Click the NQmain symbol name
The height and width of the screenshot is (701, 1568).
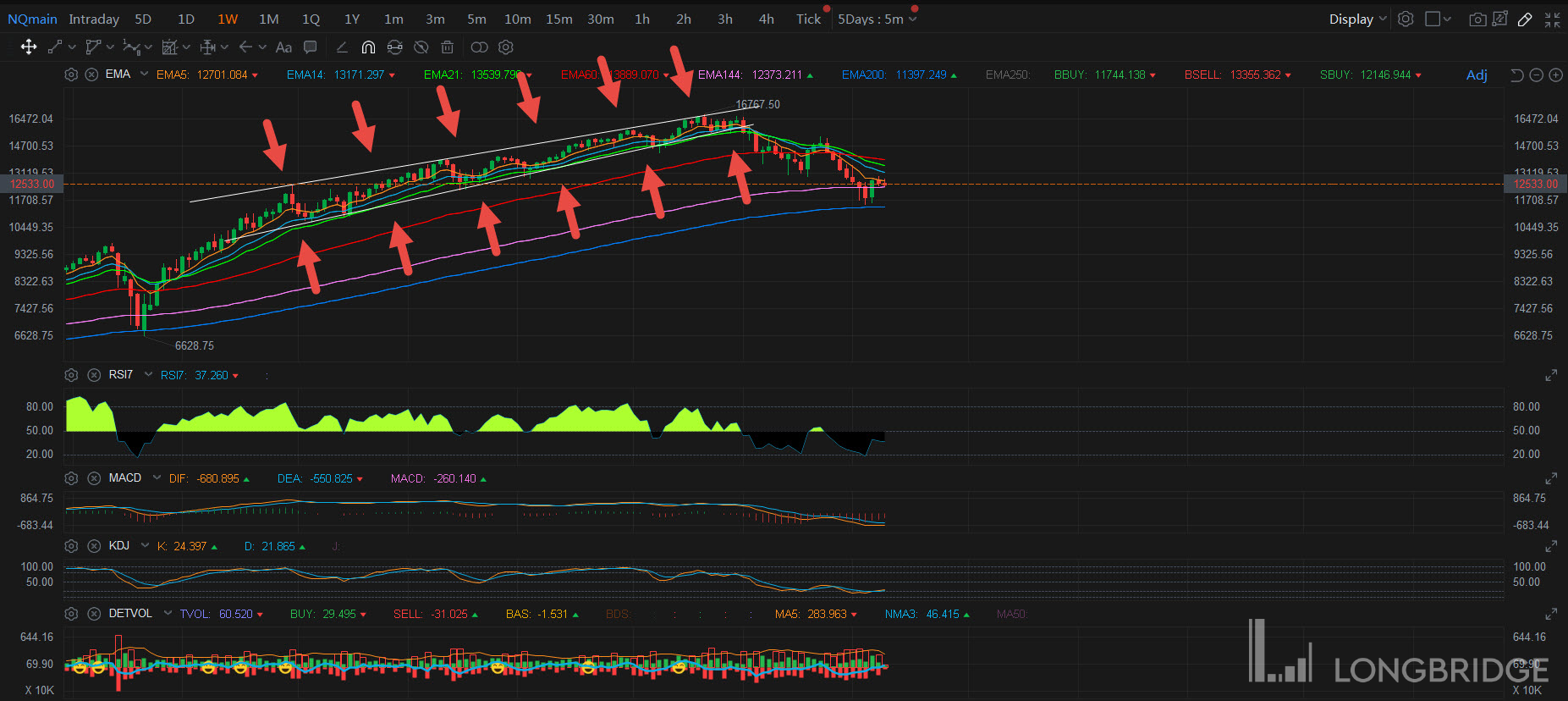point(32,19)
